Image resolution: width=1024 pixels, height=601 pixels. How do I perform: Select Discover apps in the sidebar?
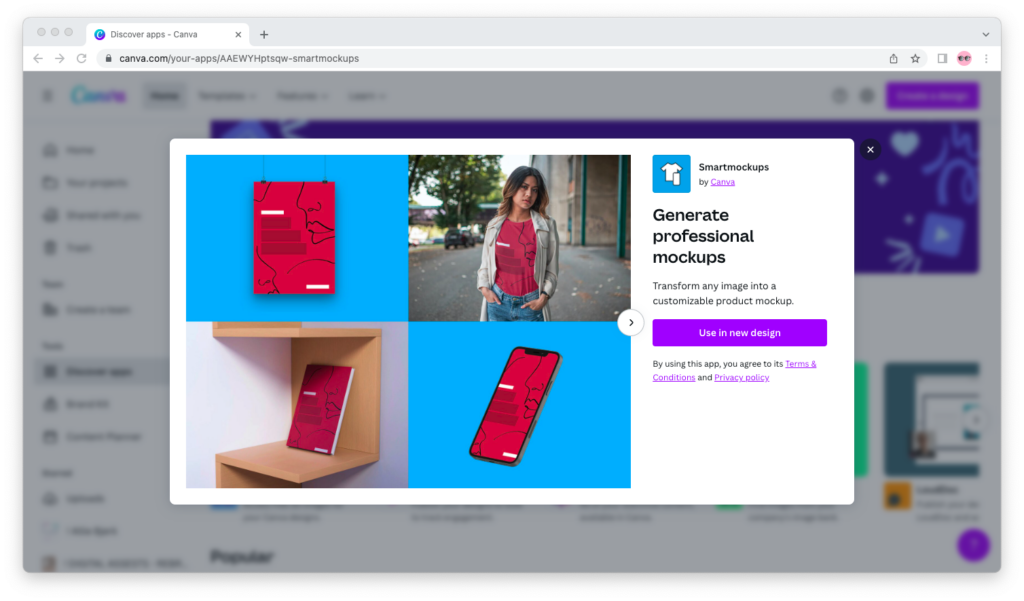point(101,372)
